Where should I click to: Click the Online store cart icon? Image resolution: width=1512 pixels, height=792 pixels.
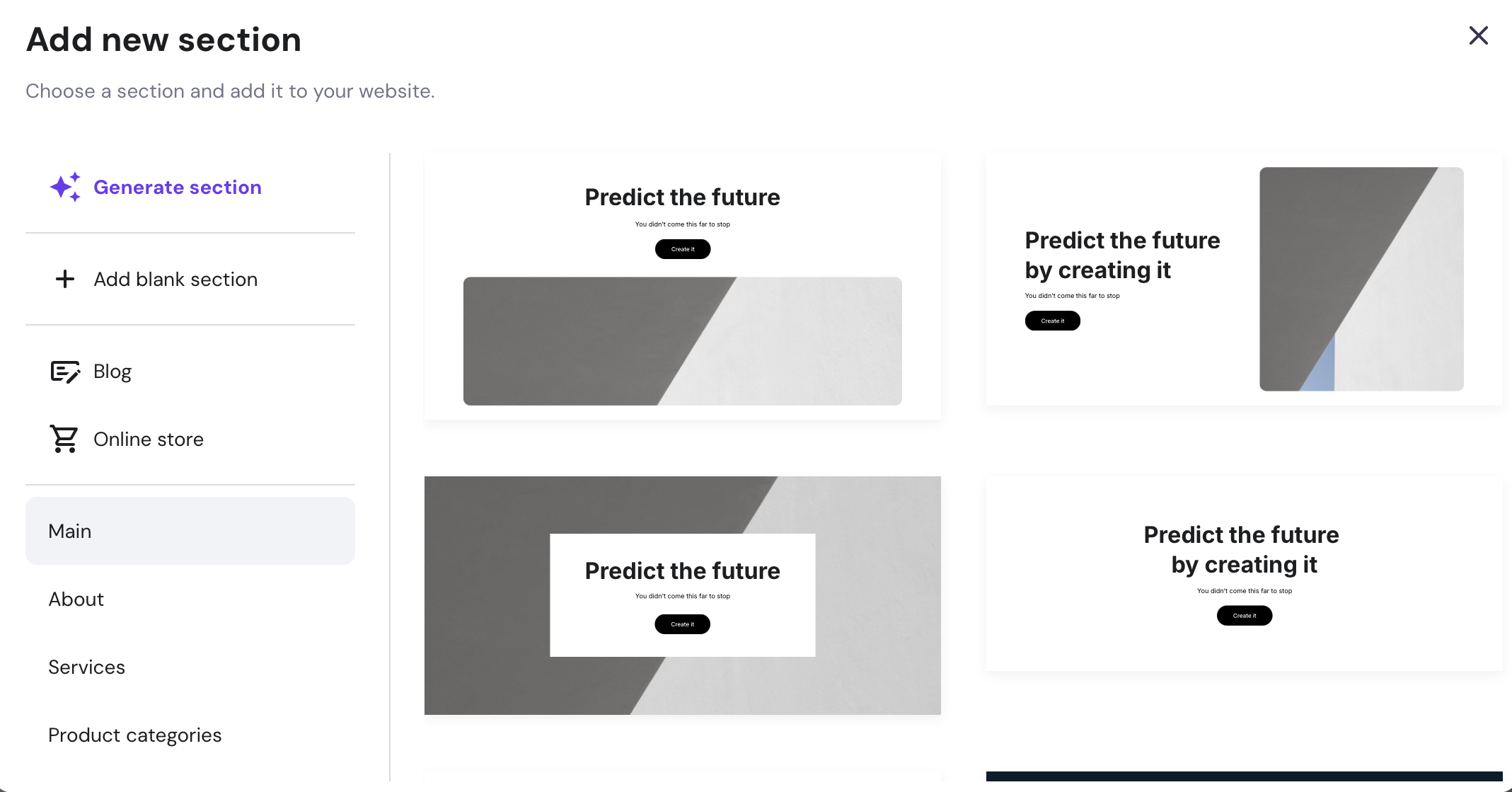tap(64, 439)
